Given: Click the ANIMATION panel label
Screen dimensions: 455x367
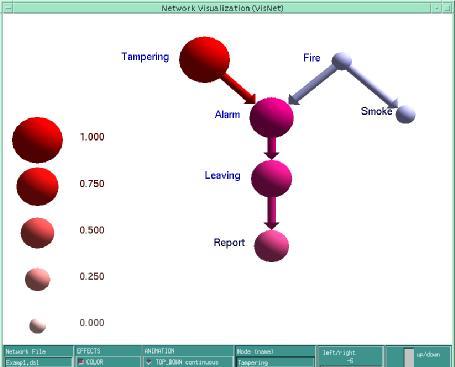Looking at the screenshot, I should tap(159, 351).
